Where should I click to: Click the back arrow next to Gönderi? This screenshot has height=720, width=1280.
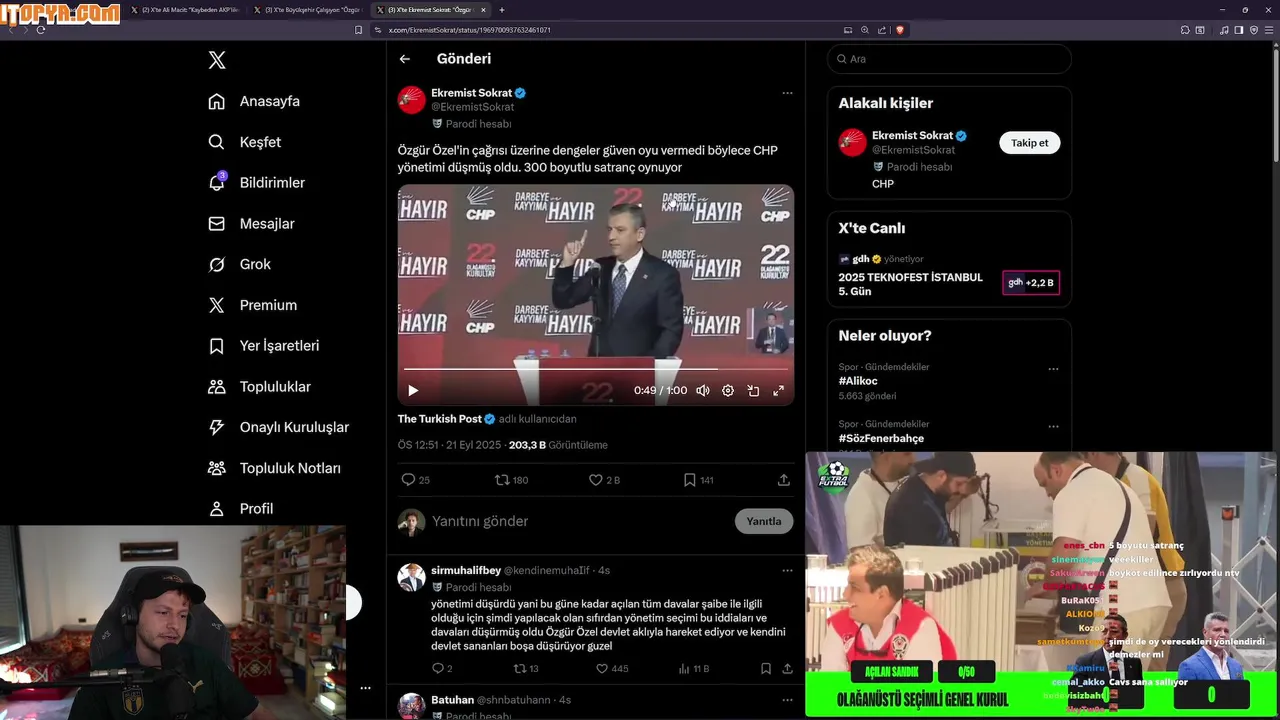[x=405, y=59]
